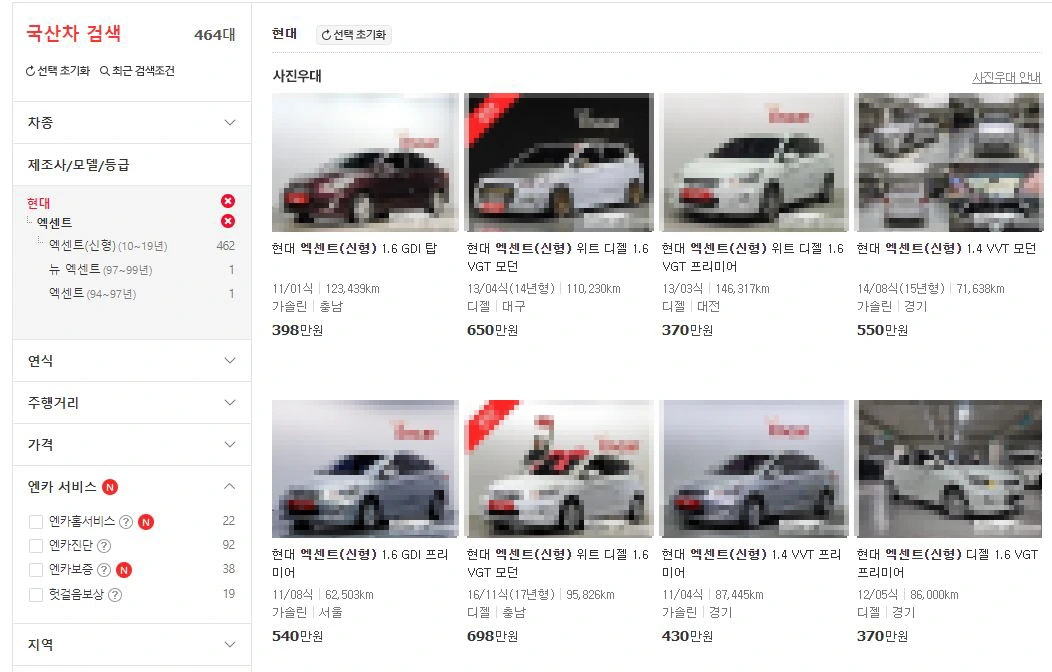Select the 엑센트 model node in the tree

(x=54, y=223)
